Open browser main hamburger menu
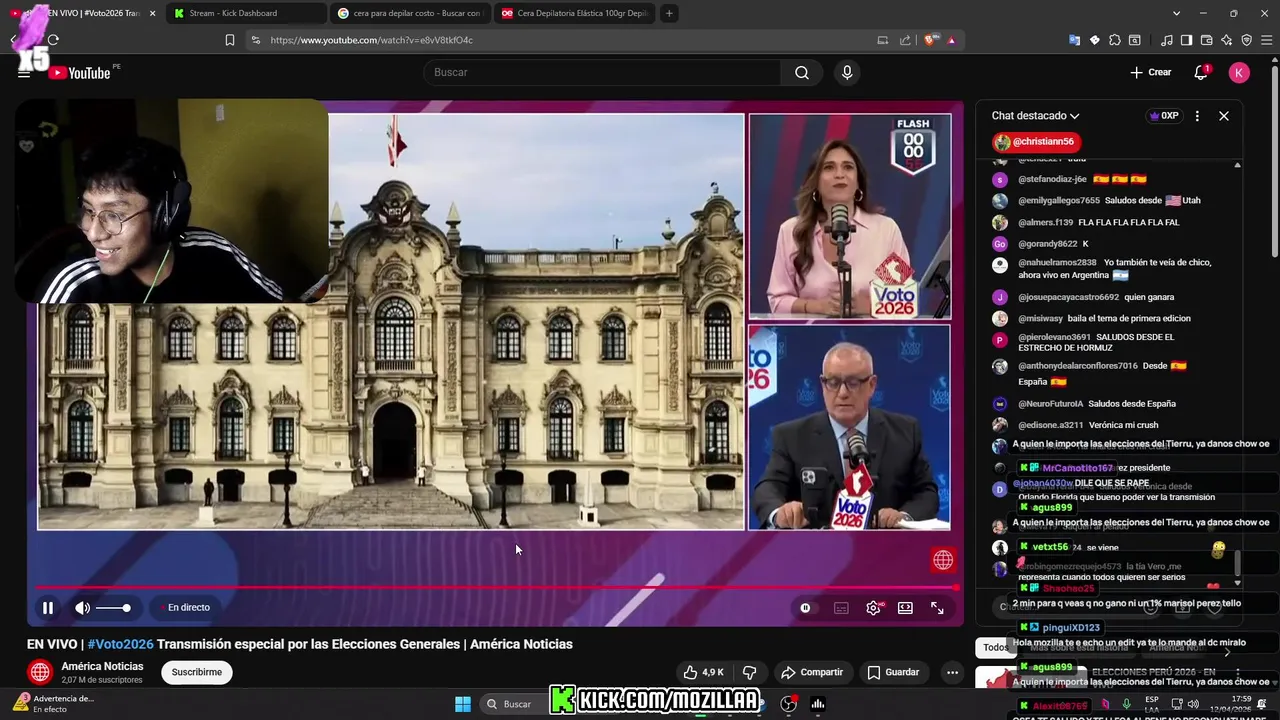1280x720 pixels. (1266, 40)
